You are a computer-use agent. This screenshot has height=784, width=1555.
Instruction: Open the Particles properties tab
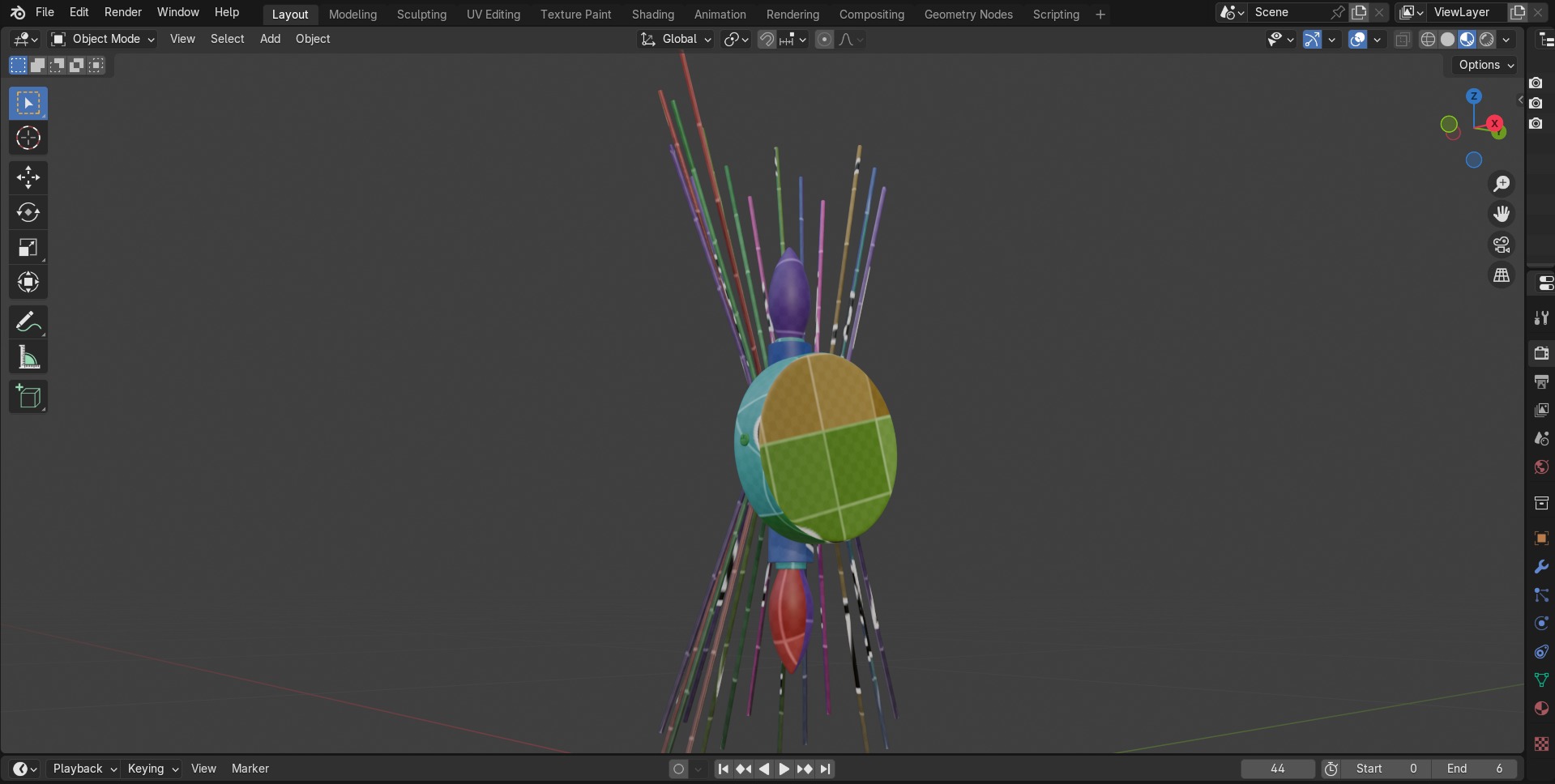click(1541, 595)
